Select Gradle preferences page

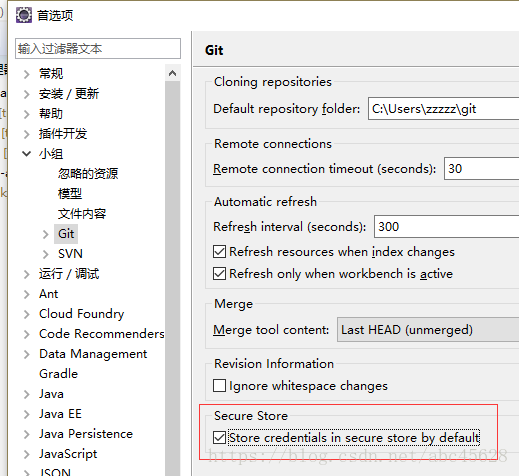point(58,374)
